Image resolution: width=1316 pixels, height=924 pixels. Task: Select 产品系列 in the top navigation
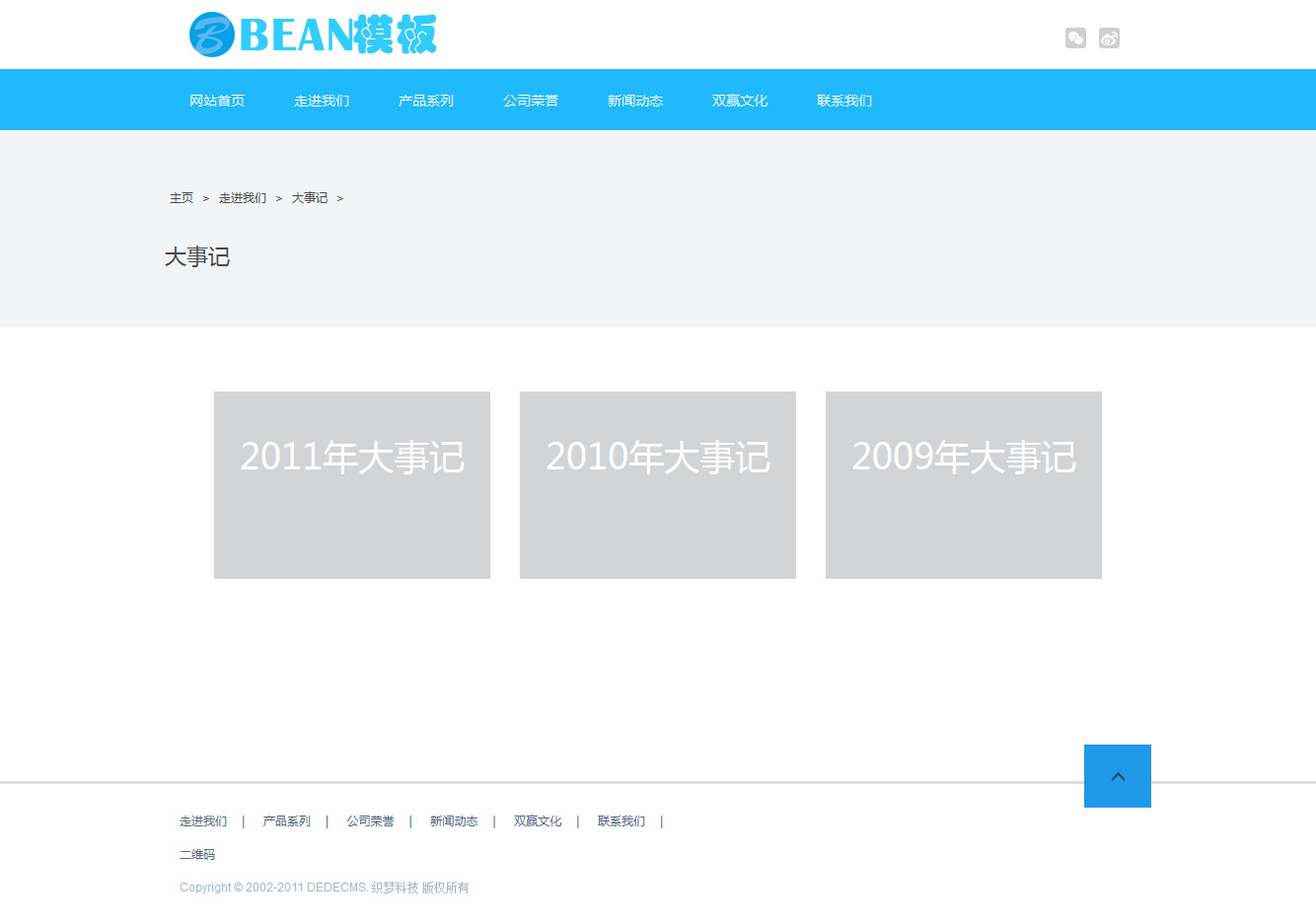click(x=426, y=101)
